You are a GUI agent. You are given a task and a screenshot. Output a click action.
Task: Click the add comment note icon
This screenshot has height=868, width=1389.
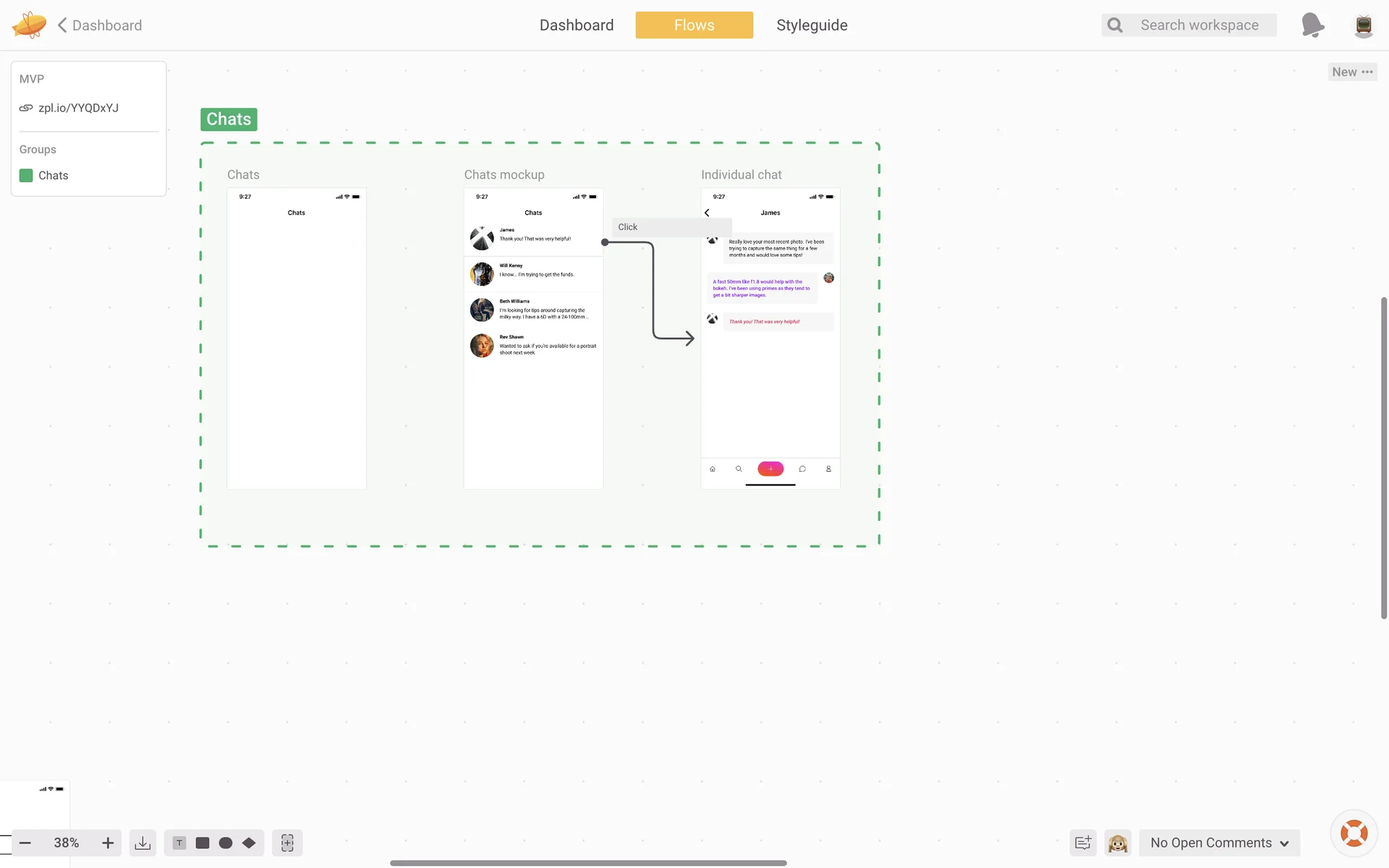1083,843
